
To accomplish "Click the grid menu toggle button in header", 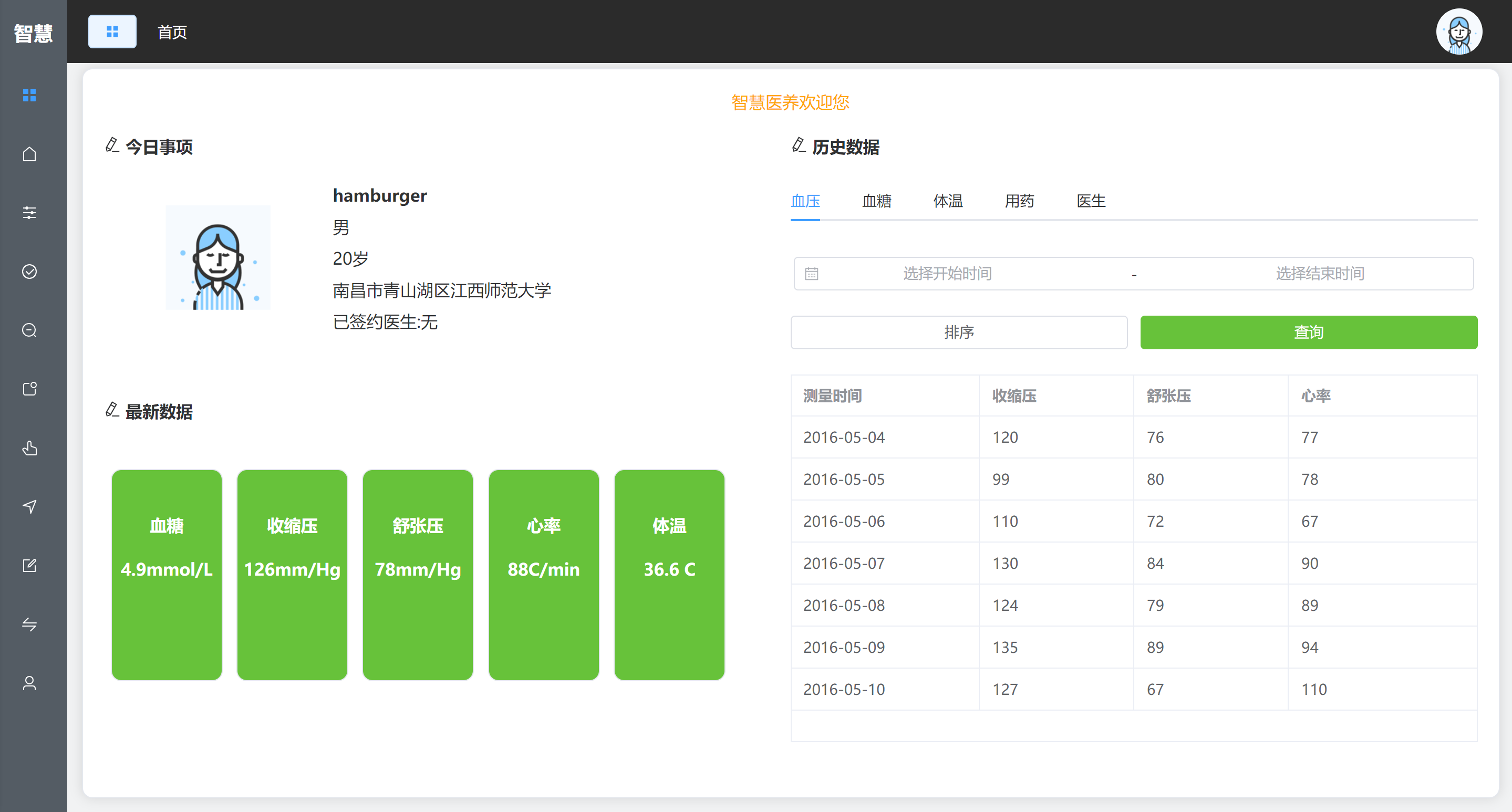I will coord(112,32).
